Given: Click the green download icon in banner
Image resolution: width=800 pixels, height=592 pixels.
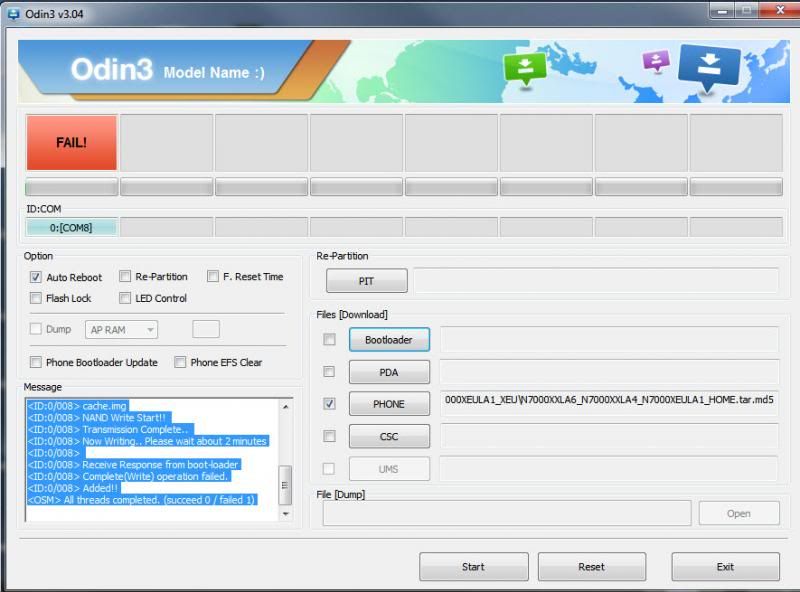Looking at the screenshot, I should point(525,69).
